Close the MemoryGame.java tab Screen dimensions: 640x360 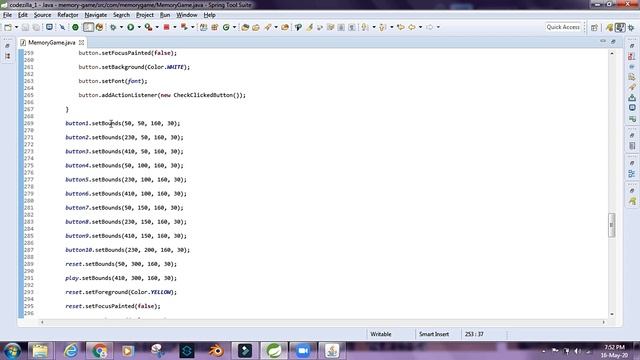tap(82, 42)
